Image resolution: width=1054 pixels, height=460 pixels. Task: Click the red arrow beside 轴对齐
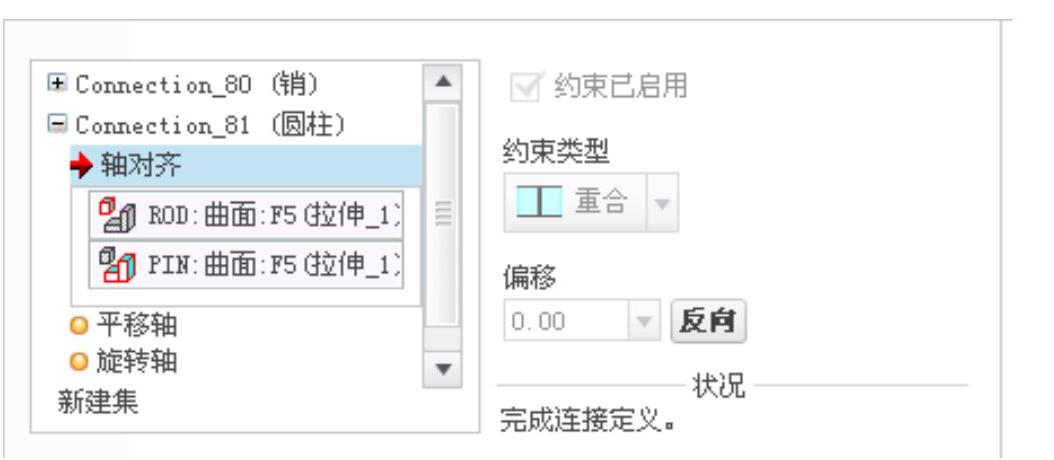coord(81,166)
